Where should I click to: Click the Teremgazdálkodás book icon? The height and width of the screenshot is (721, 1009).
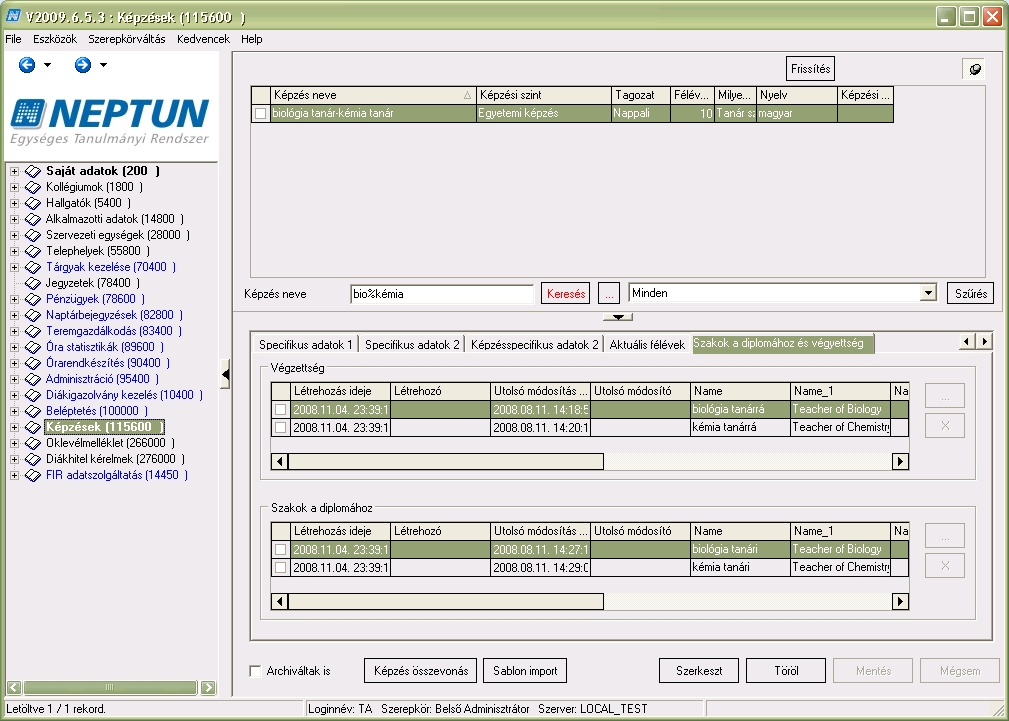[x=33, y=332]
